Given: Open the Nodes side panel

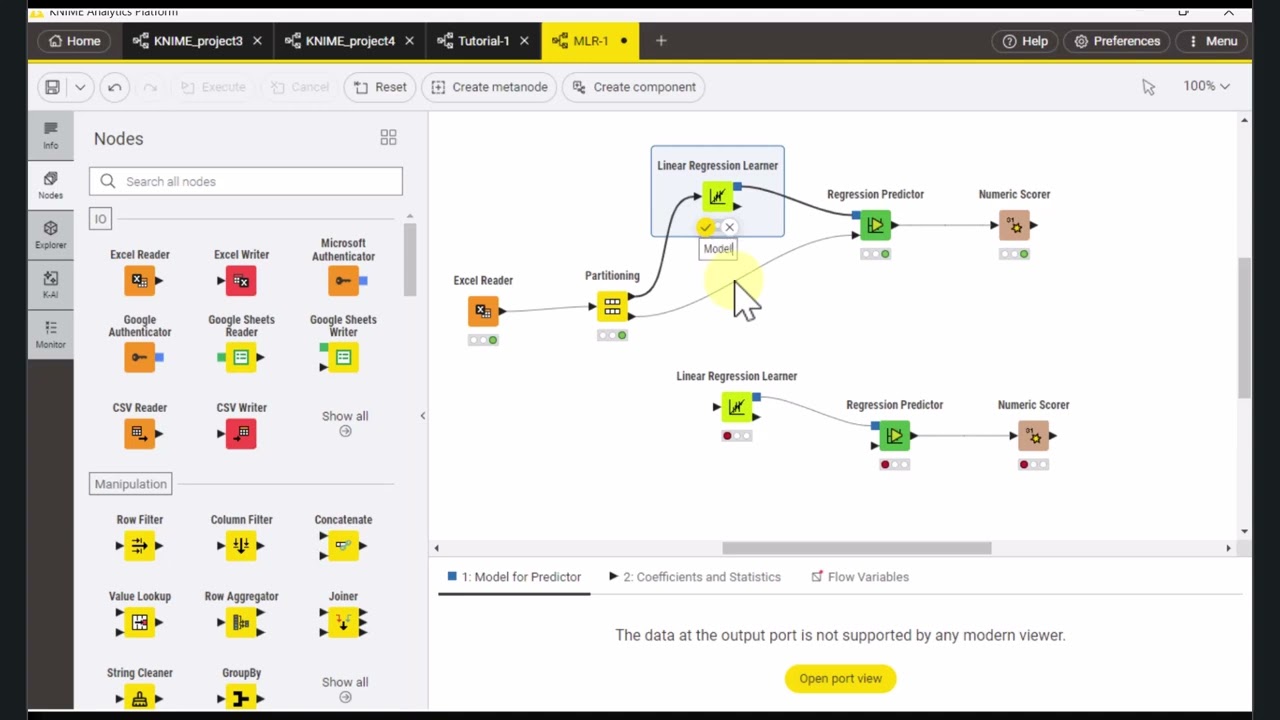Looking at the screenshot, I should (50, 185).
